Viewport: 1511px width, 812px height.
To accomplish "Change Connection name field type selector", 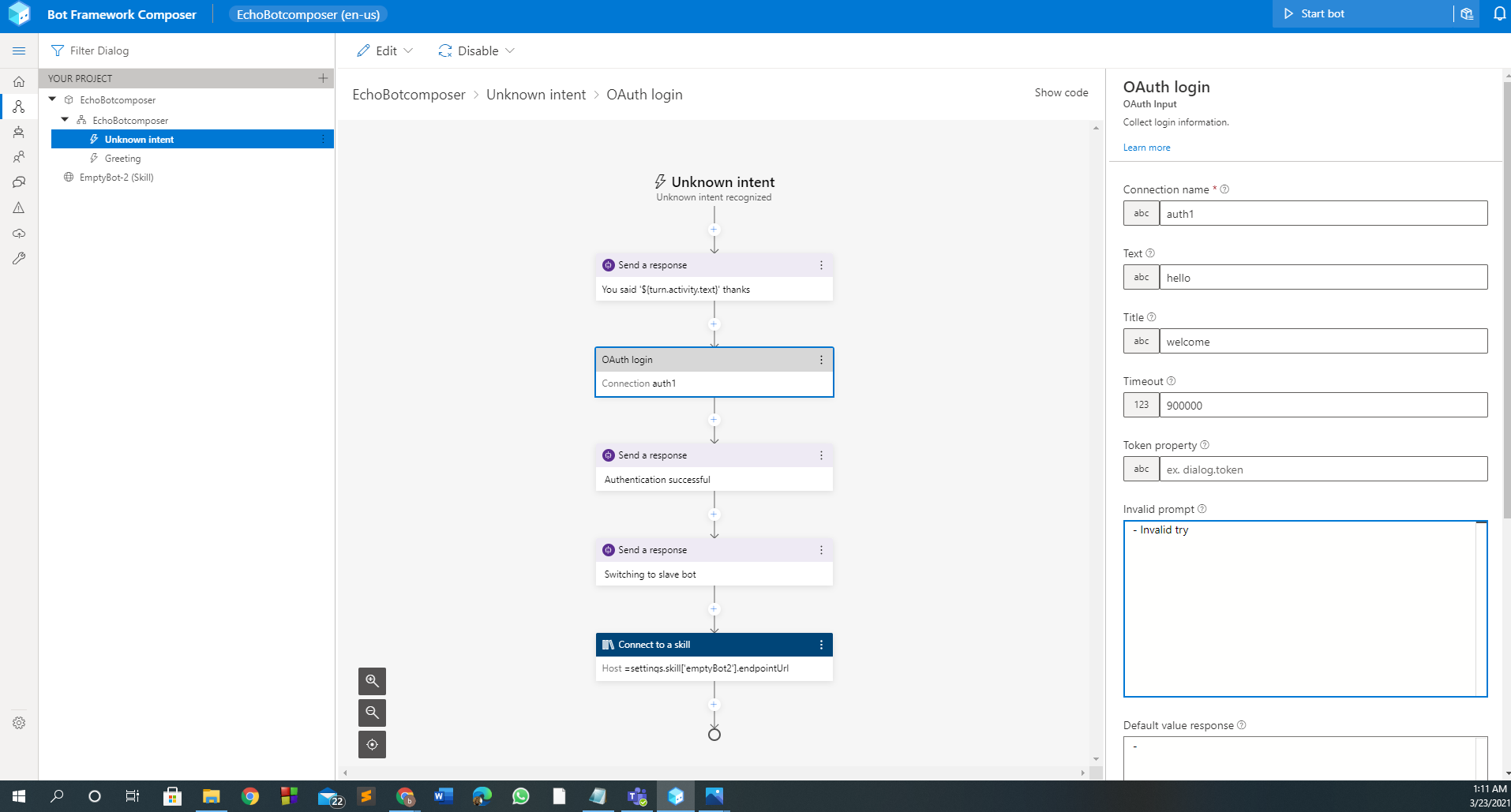I will pos(1142,213).
